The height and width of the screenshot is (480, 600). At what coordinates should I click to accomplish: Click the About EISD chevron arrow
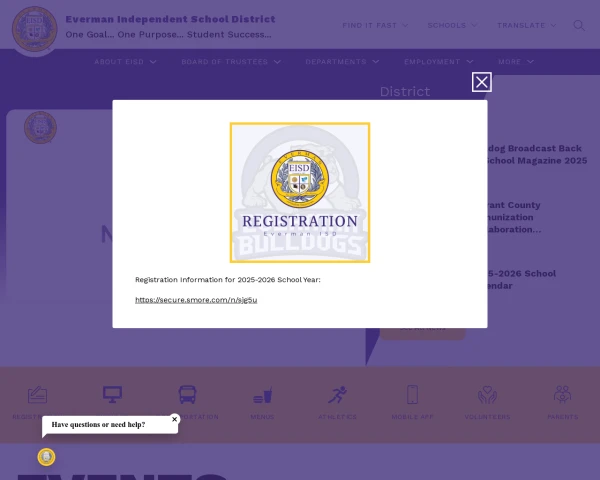pyautogui.click(x=153, y=62)
